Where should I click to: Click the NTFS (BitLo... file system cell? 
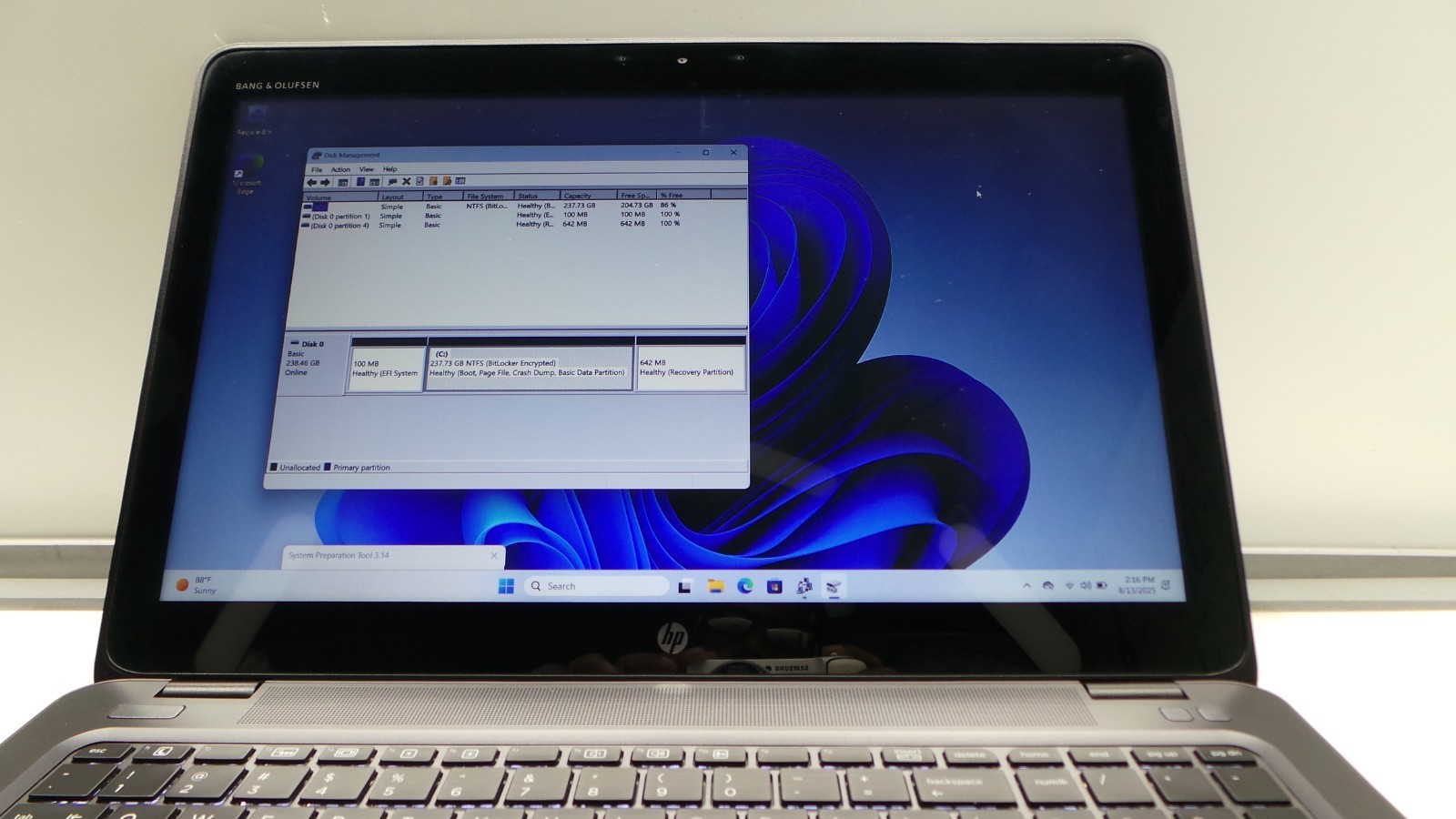487,207
